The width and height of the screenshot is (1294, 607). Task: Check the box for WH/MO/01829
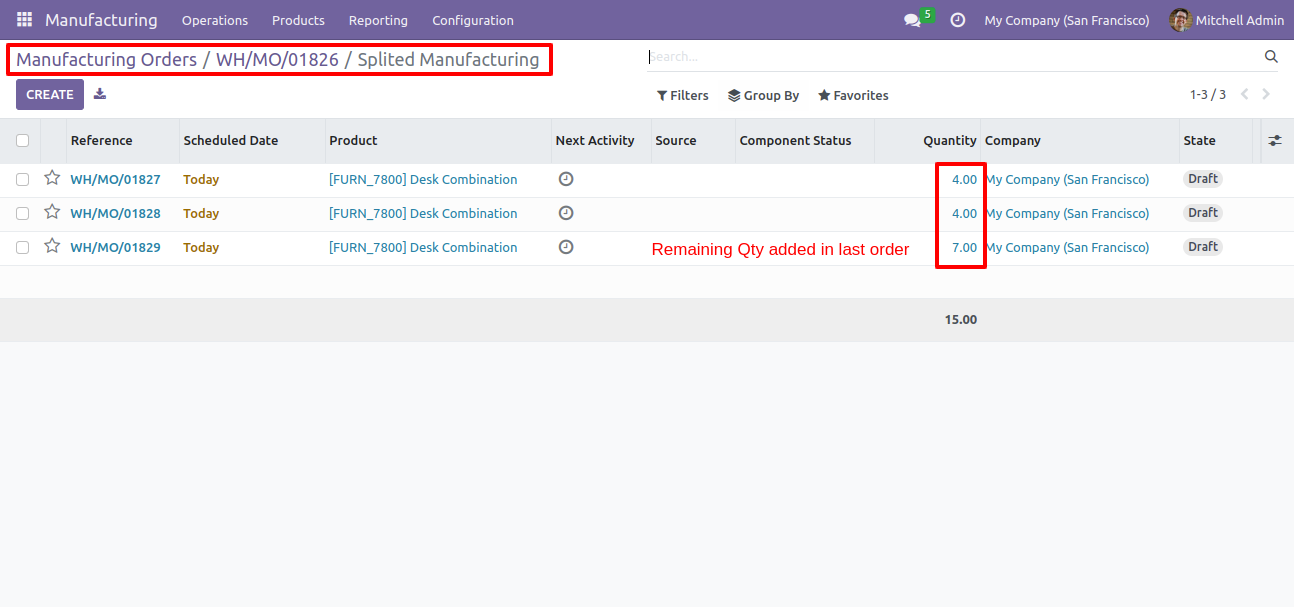pos(22,248)
